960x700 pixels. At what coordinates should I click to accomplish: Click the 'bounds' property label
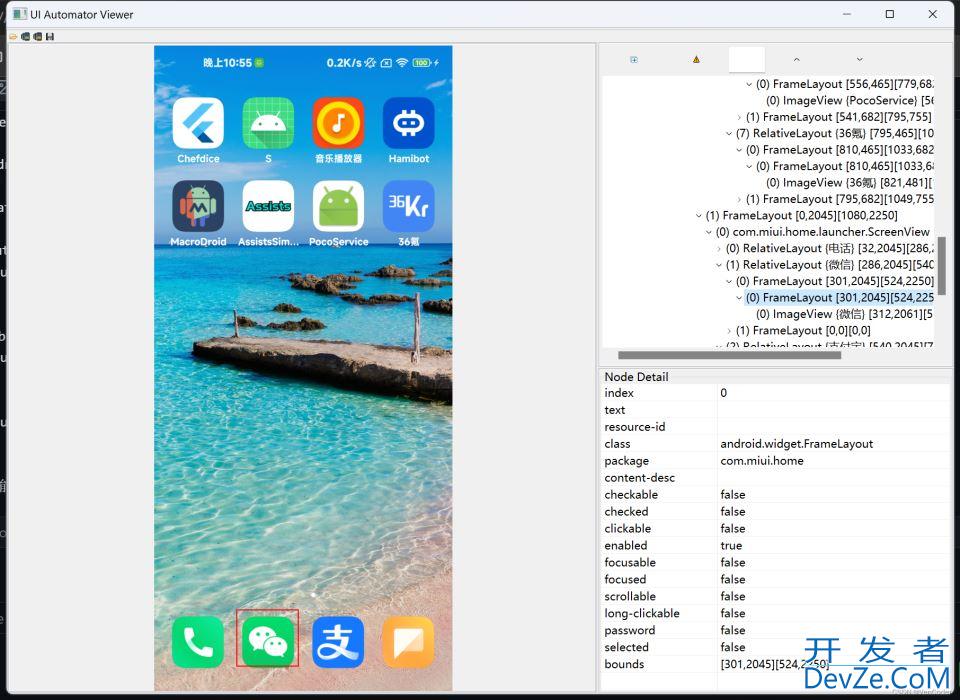624,664
